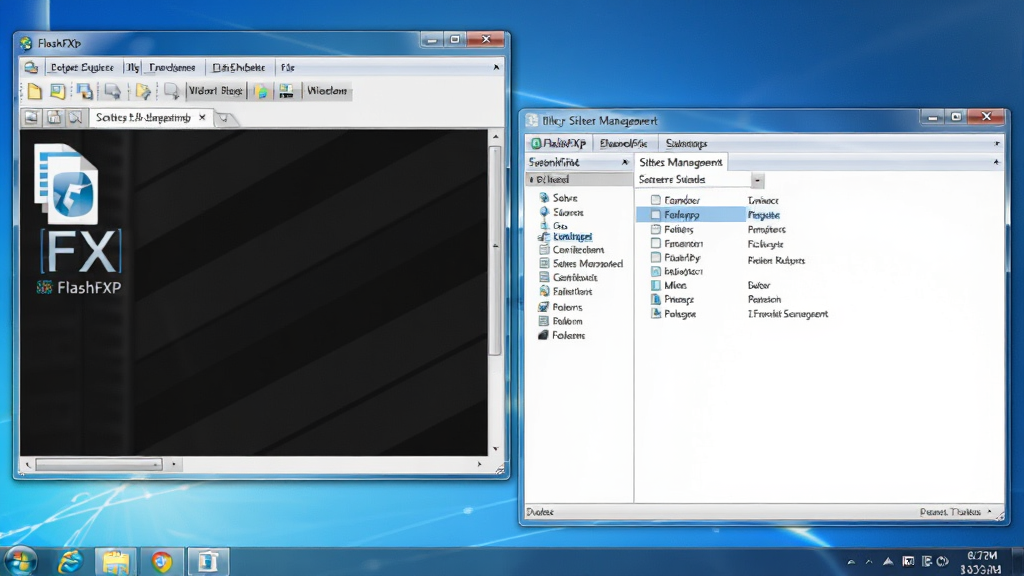This screenshot has height=576, width=1024.
Task: Open the first text menu in FlashFXP menu bar
Action: 82,67
